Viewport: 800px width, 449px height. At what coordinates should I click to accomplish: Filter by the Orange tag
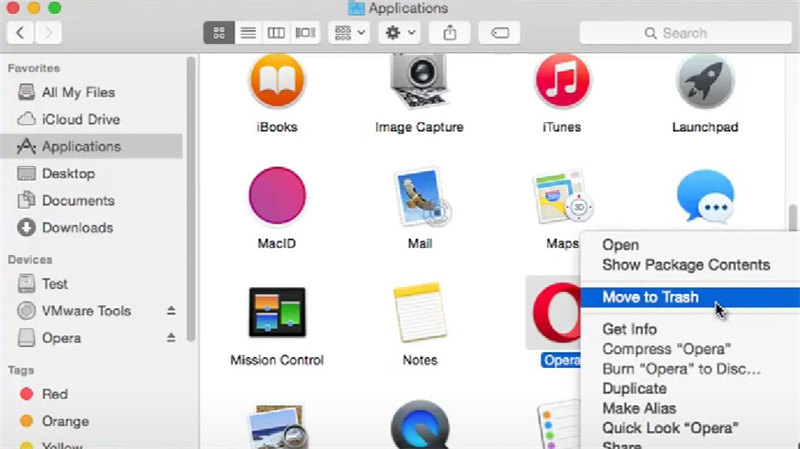[92, 421]
